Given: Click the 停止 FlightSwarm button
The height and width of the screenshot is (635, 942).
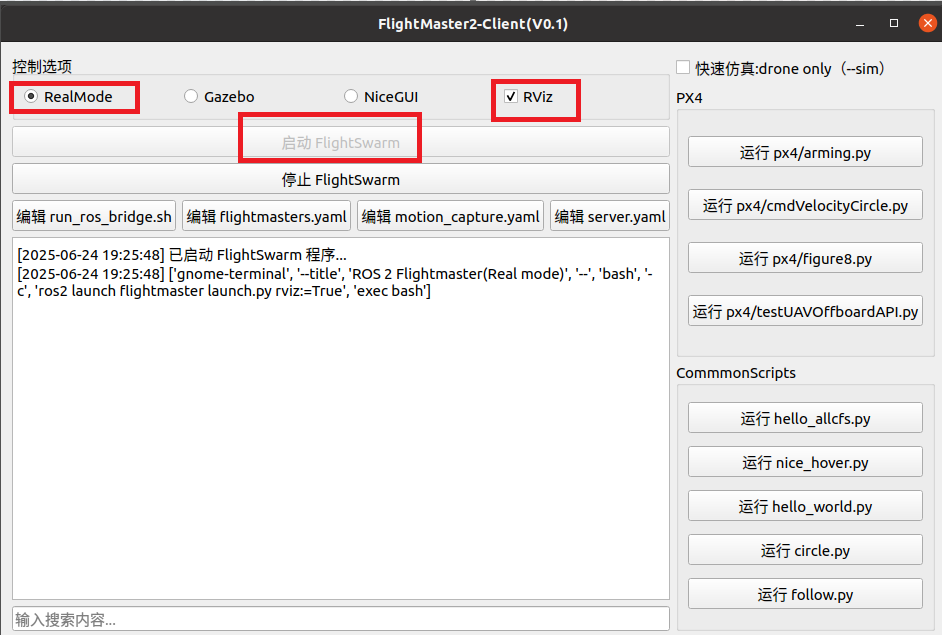Looking at the screenshot, I should [341, 179].
